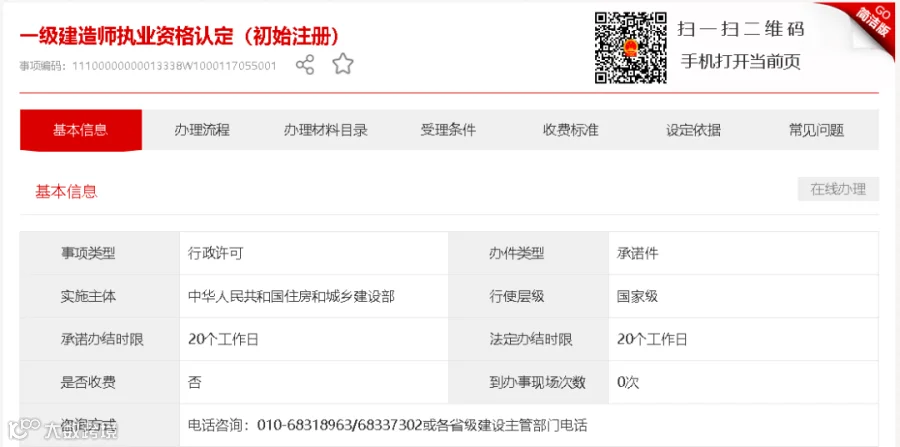900x447 pixels.
Task: Click the 行政许可 value cell
Action: (x=313, y=253)
